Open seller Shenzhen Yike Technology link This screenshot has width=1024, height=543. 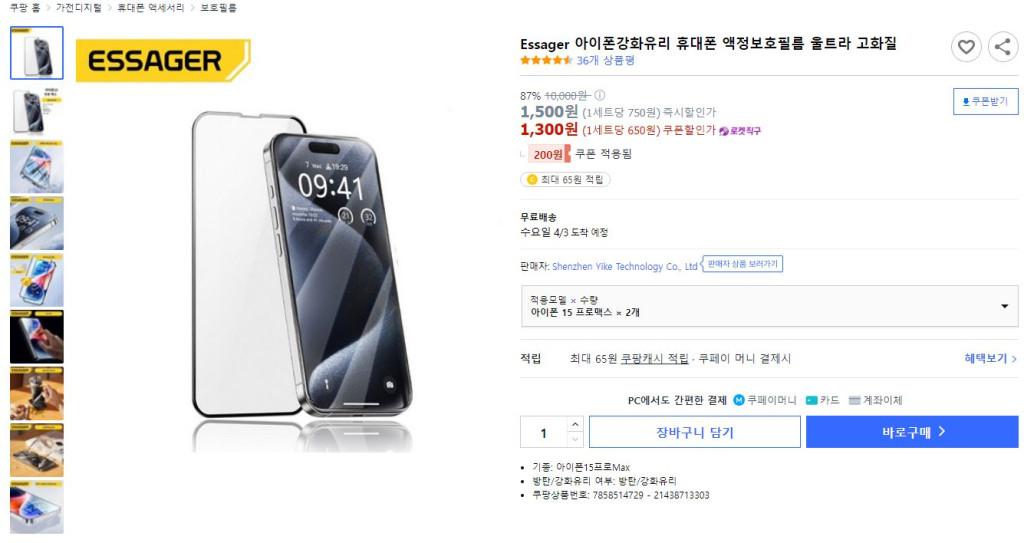point(624,267)
